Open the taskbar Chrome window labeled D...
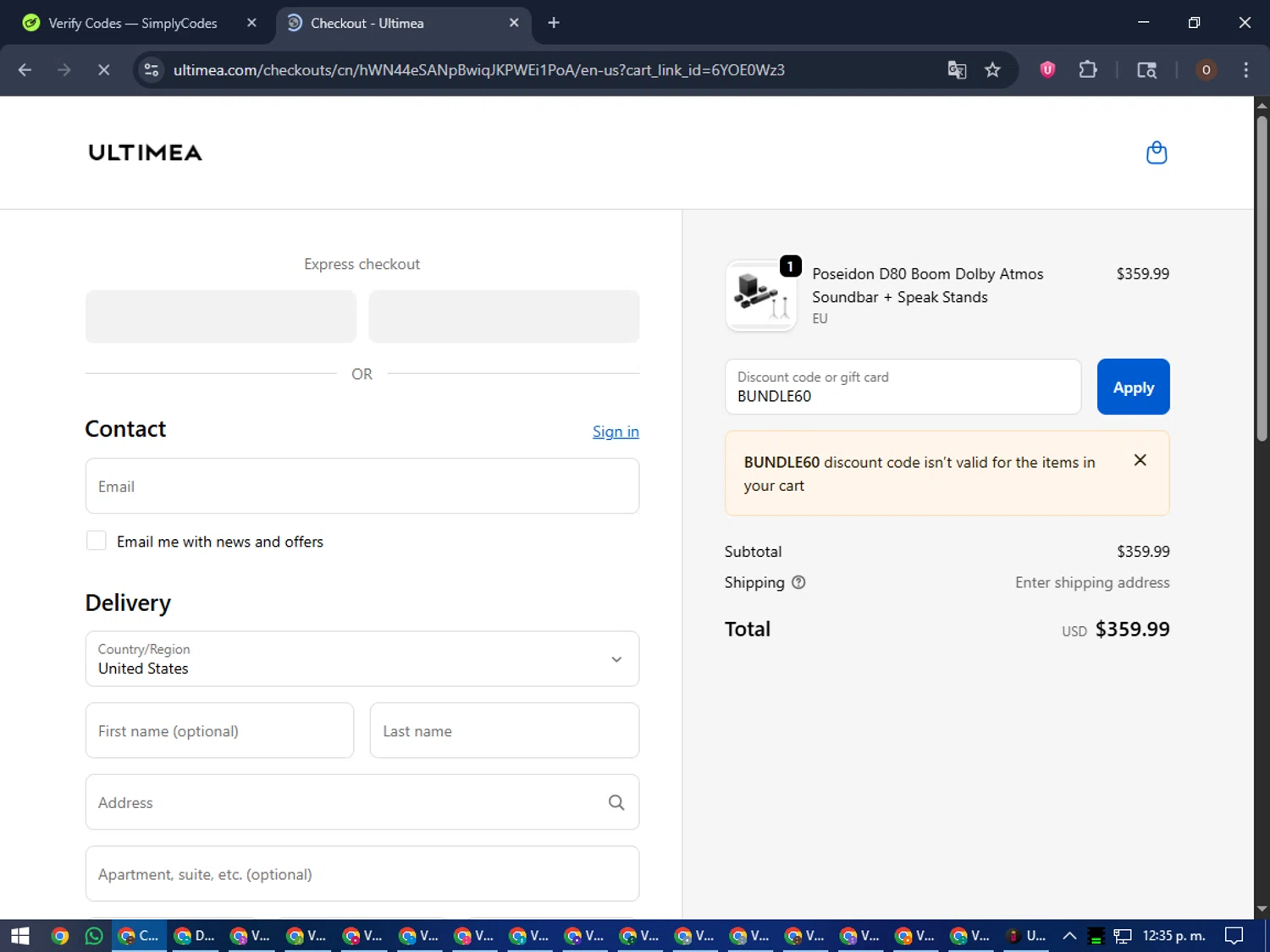The height and width of the screenshot is (952, 1270). pyautogui.click(x=194, y=936)
